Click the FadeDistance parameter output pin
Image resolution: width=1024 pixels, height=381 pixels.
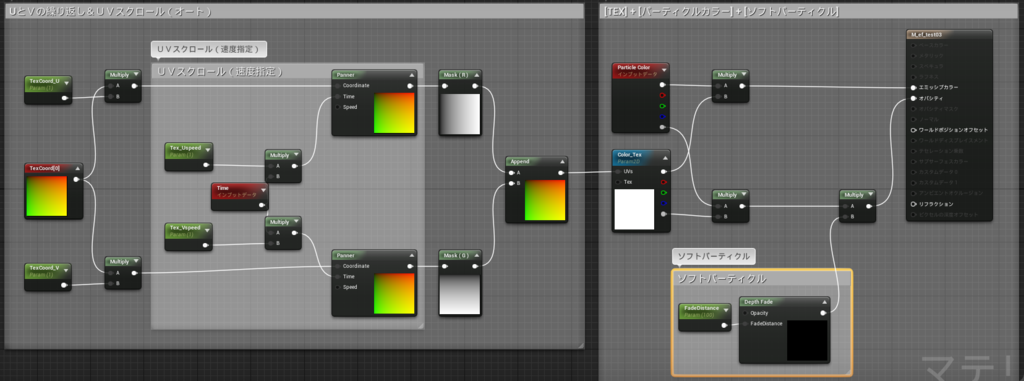pos(724,325)
